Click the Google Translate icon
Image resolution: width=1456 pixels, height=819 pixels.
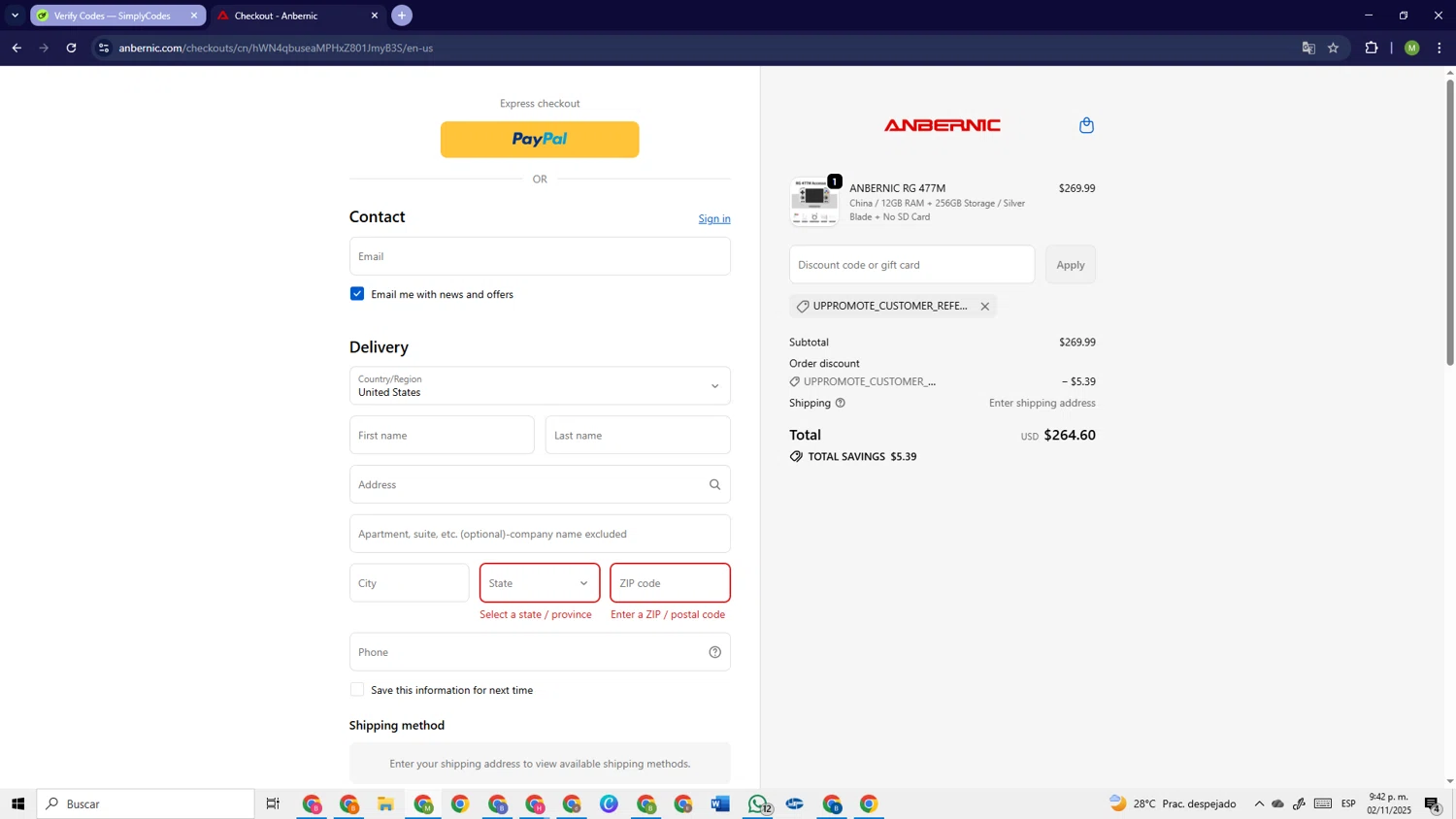point(1308,48)
